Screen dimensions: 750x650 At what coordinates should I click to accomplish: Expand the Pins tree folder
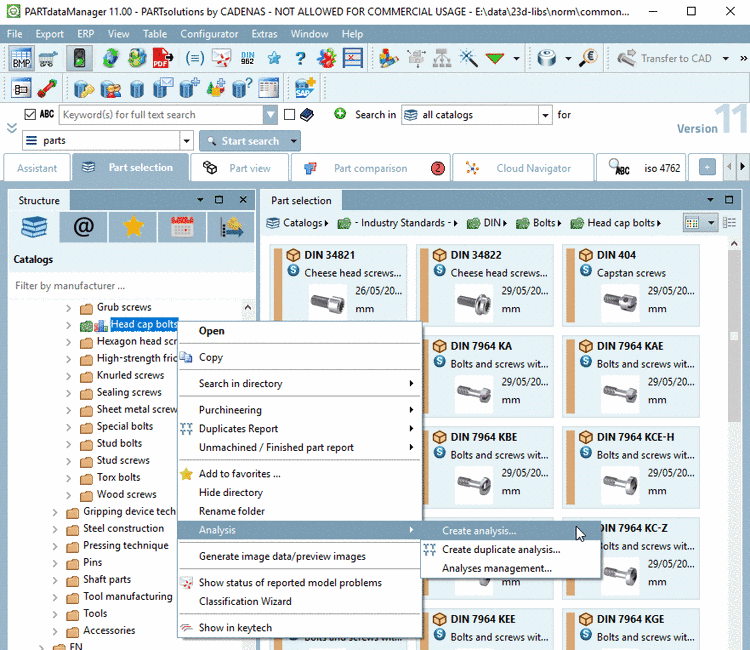point(55,563)
